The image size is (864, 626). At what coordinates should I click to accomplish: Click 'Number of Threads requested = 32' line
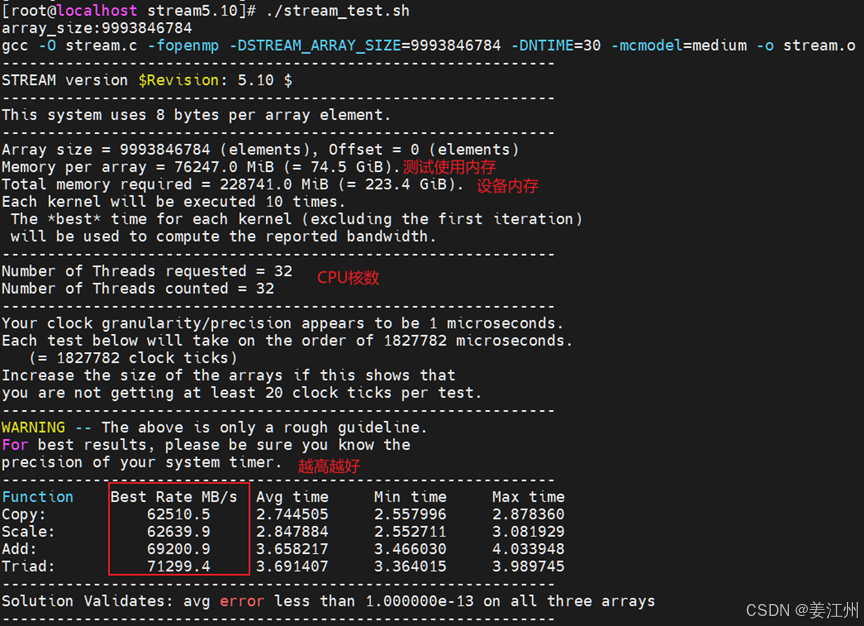[147, 271]
